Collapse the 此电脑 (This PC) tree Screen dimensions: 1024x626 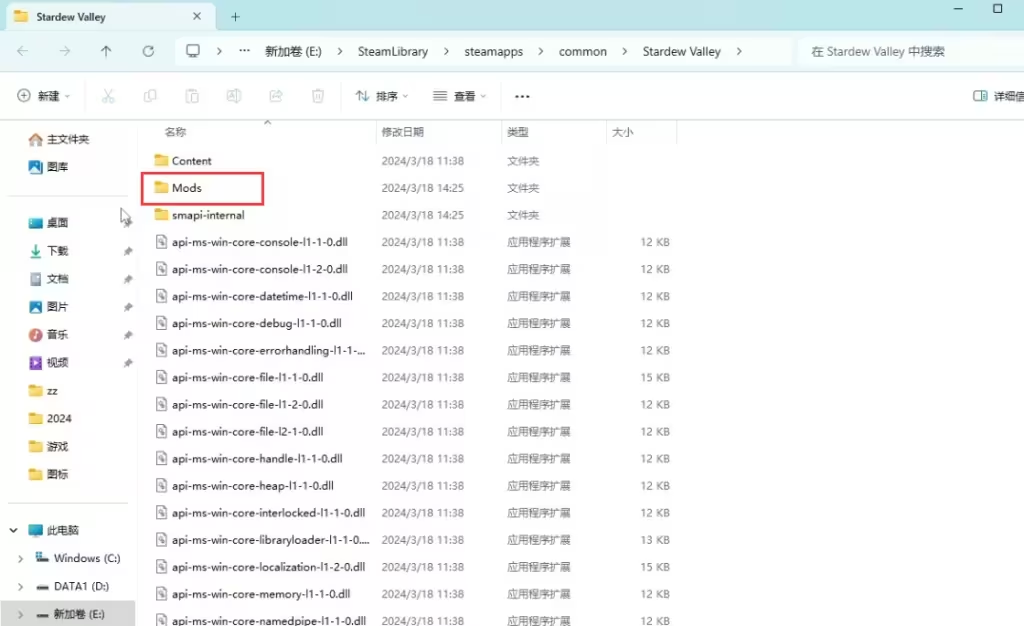click(x=13, y=530)
